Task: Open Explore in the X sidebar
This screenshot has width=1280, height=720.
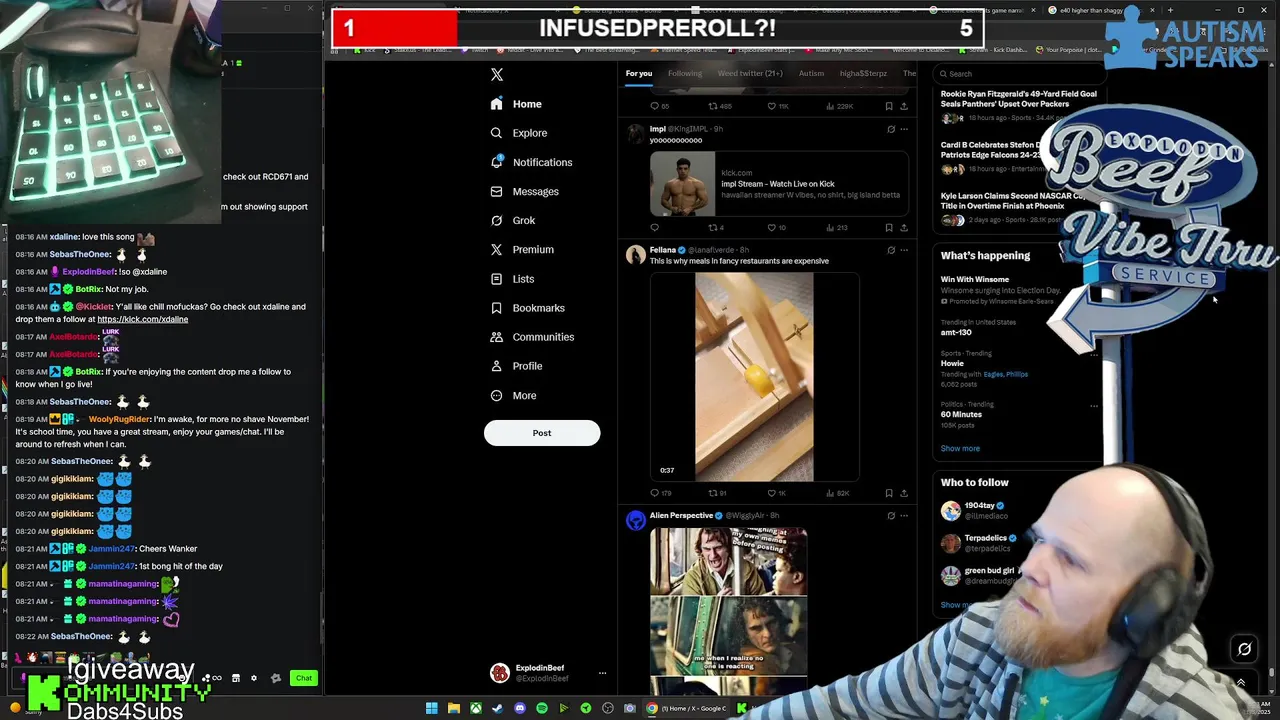Action: coord(518,133)
